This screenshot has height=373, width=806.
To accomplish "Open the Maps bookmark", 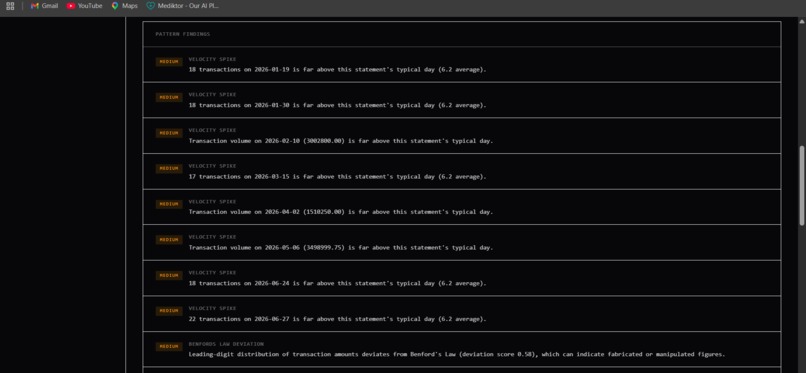I will (124, 6).
